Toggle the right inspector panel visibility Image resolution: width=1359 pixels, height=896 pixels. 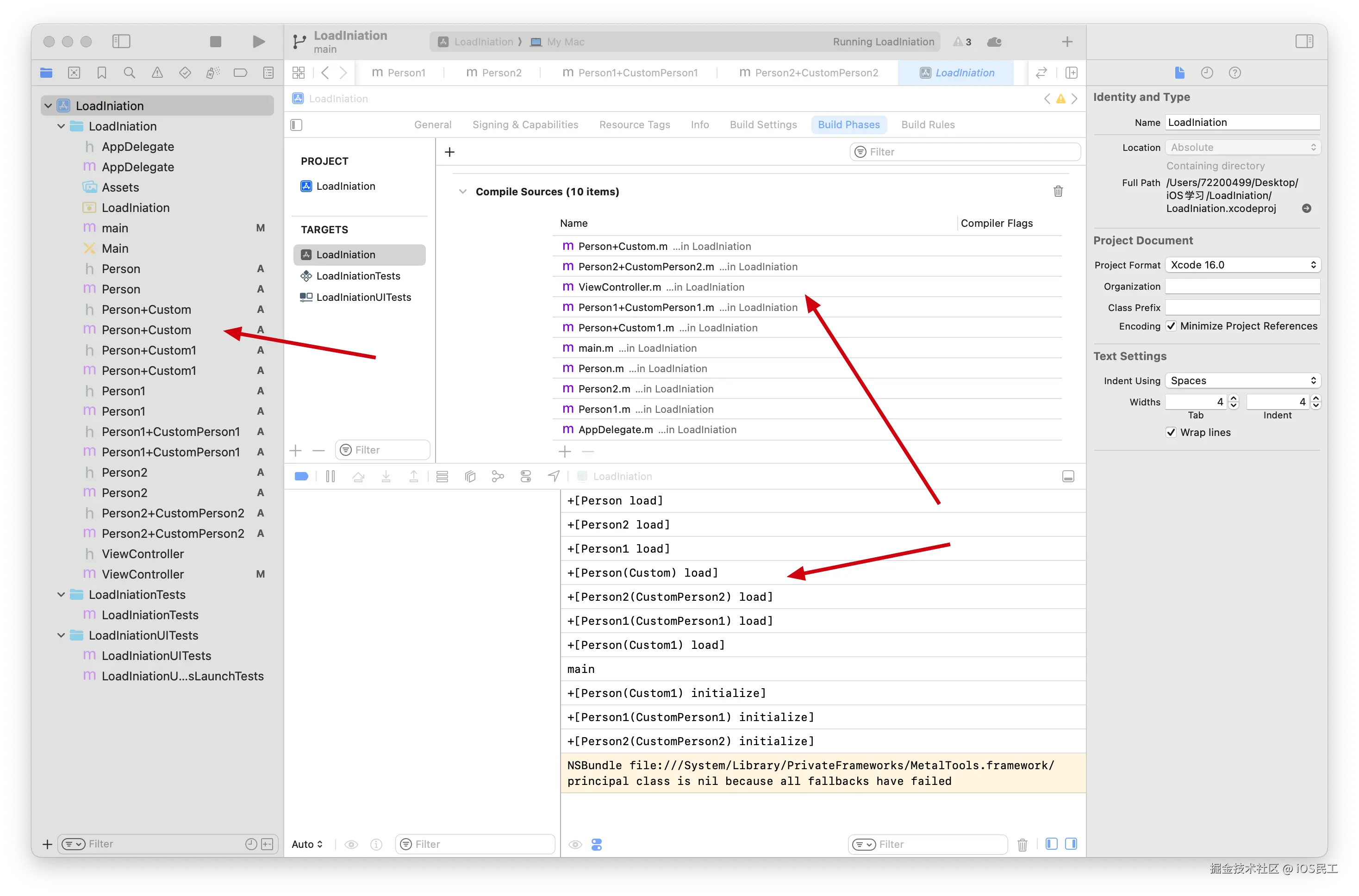(1304, 41)
